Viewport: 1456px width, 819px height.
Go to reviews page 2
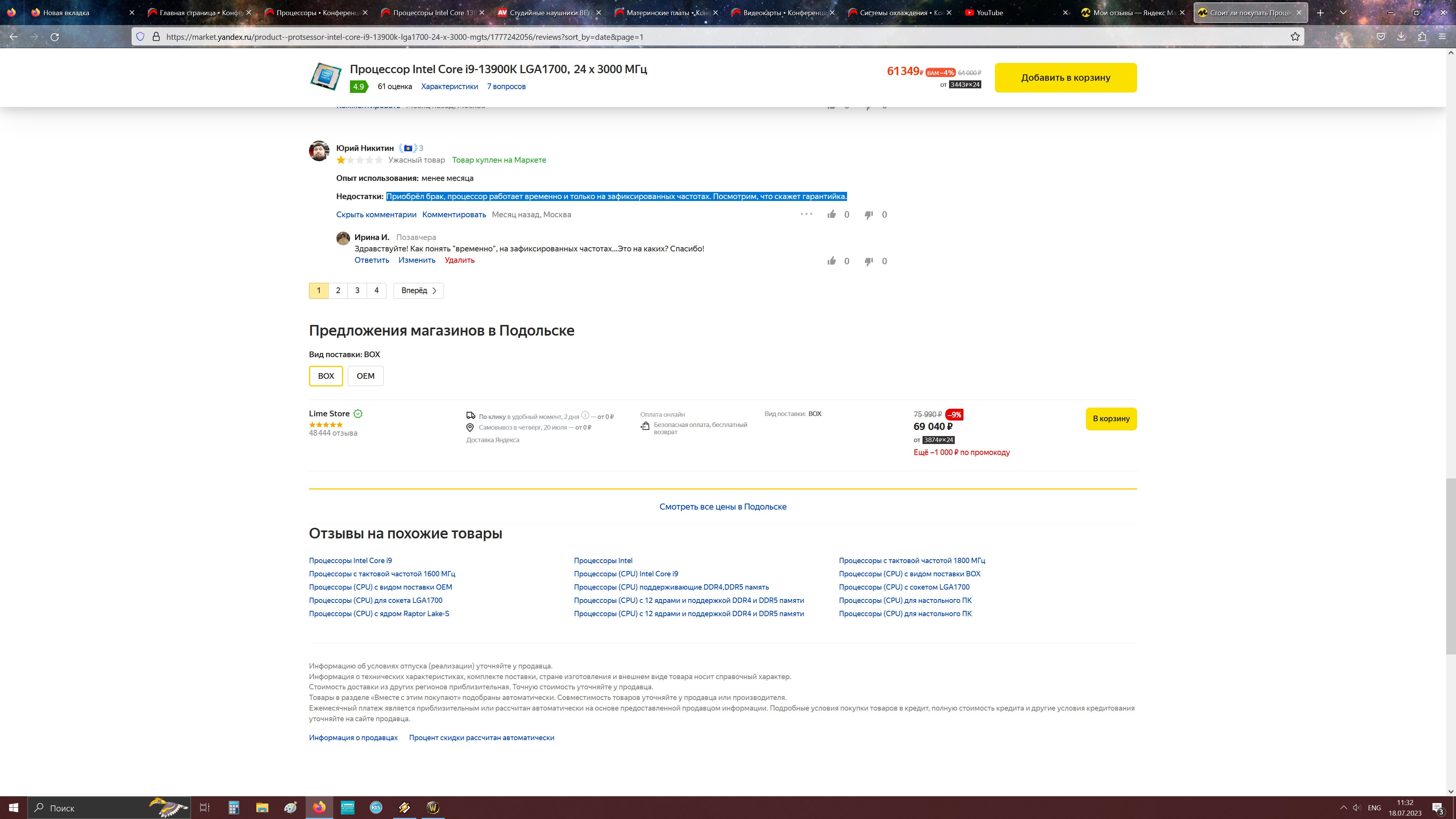338,290
